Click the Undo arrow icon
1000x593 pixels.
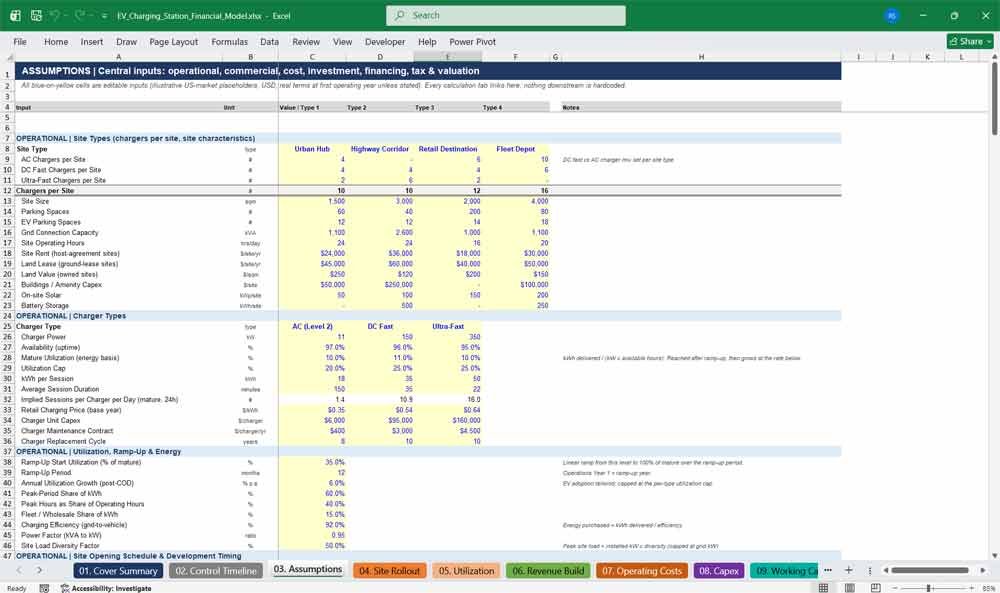[x=55, y=15]
